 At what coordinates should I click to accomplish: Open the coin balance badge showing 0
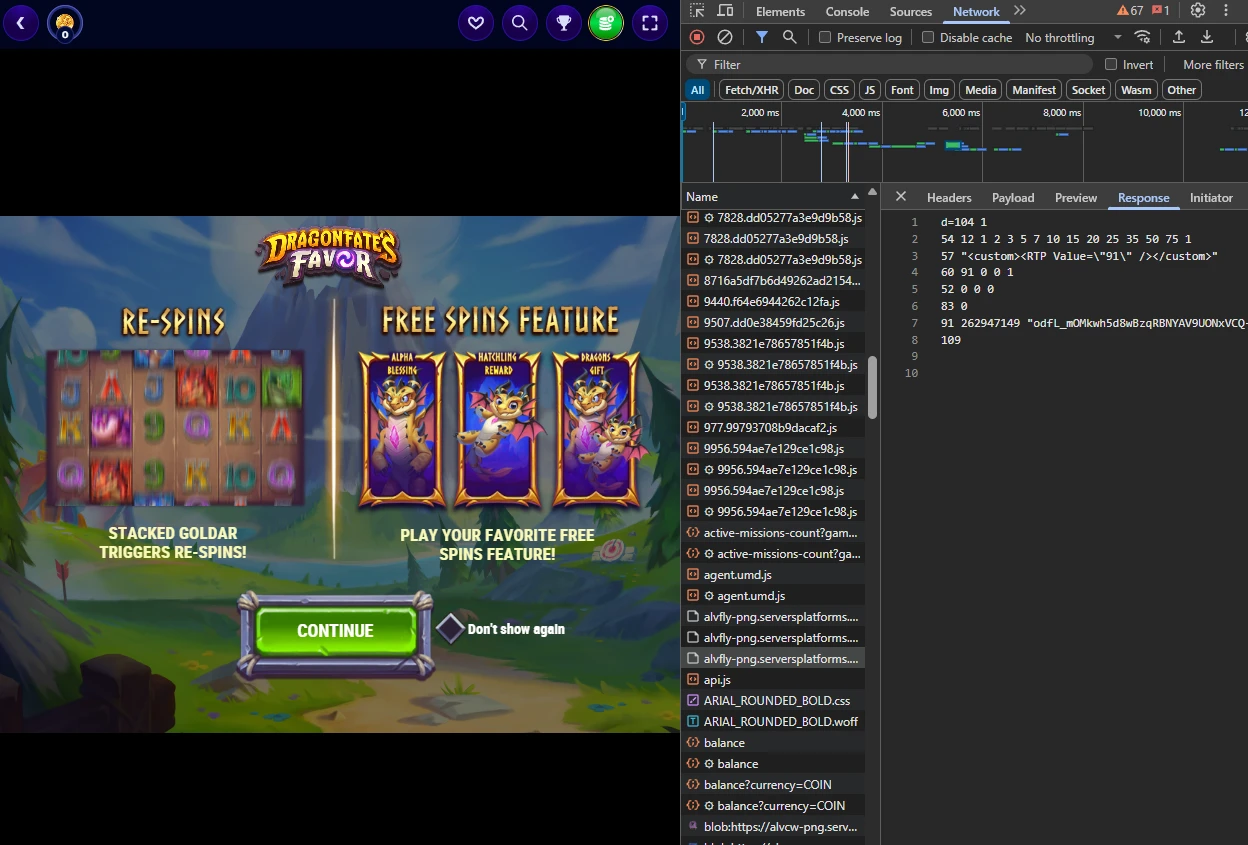click(x=65, y=23)
